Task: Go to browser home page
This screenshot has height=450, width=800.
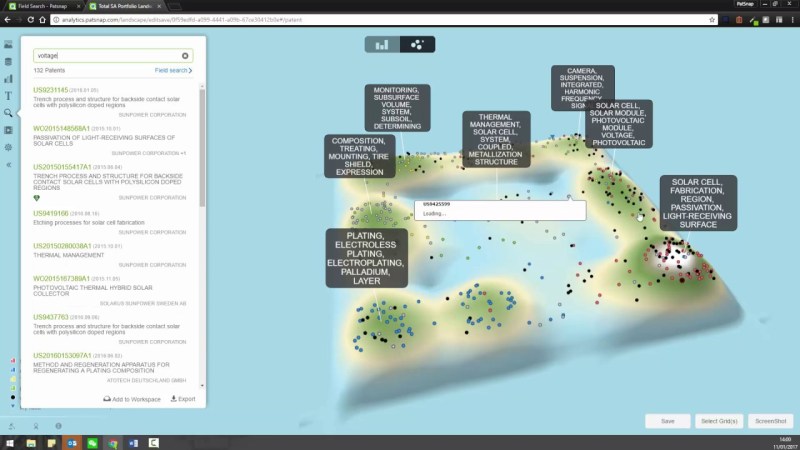Action: point(42,20)
